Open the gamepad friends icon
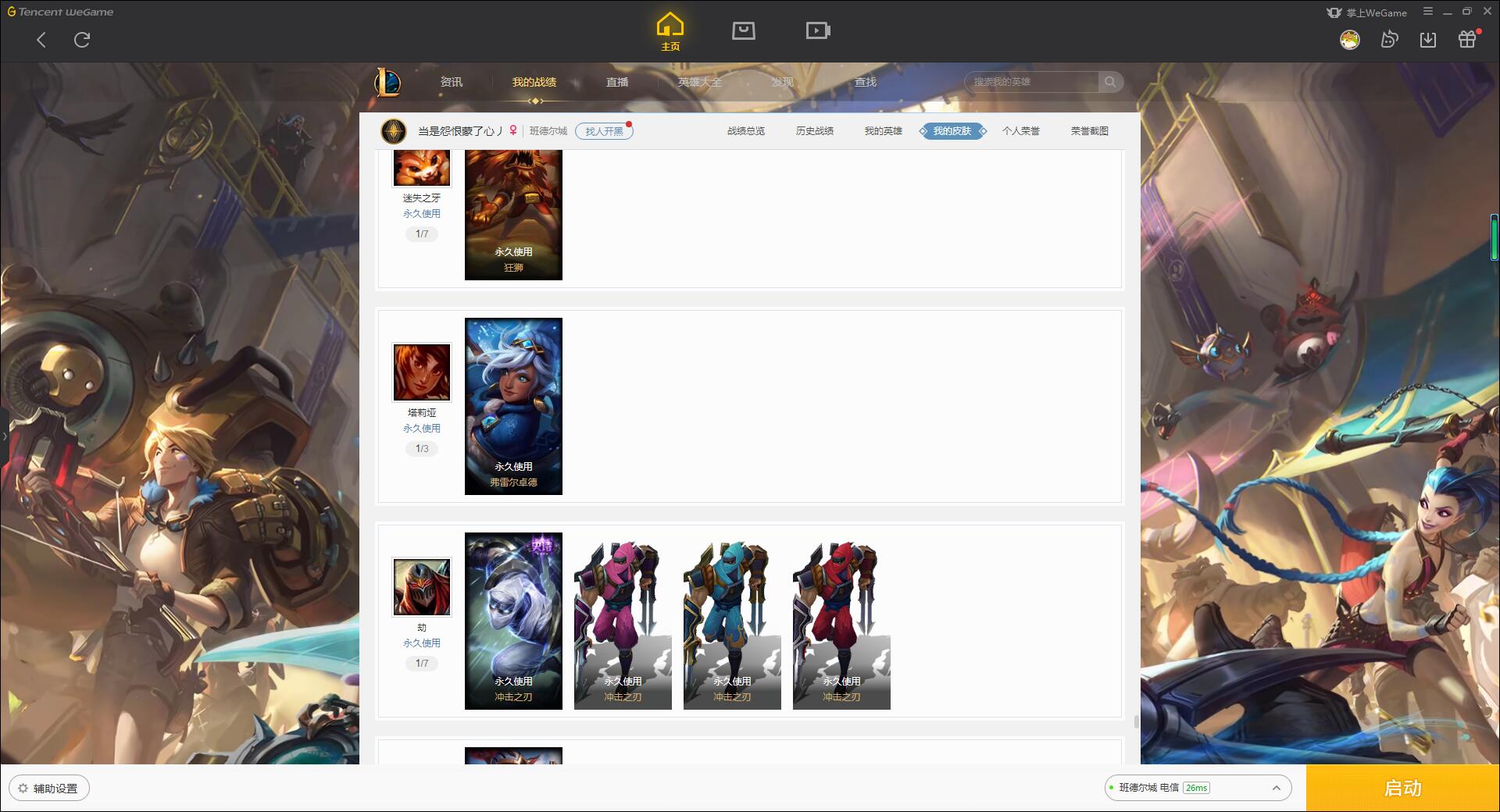Image resolution: width=1500 pixels, height=812 pixels. (x=1389, y=39)
